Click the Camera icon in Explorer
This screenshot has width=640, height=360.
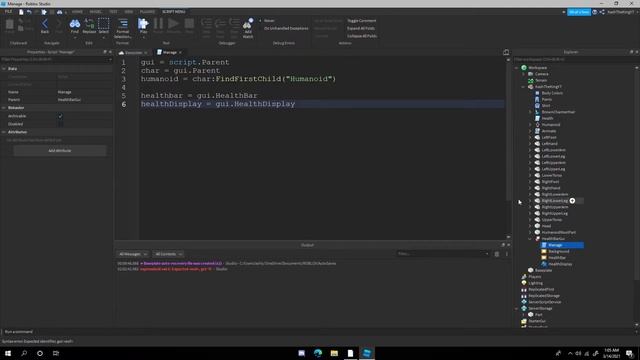531,74
